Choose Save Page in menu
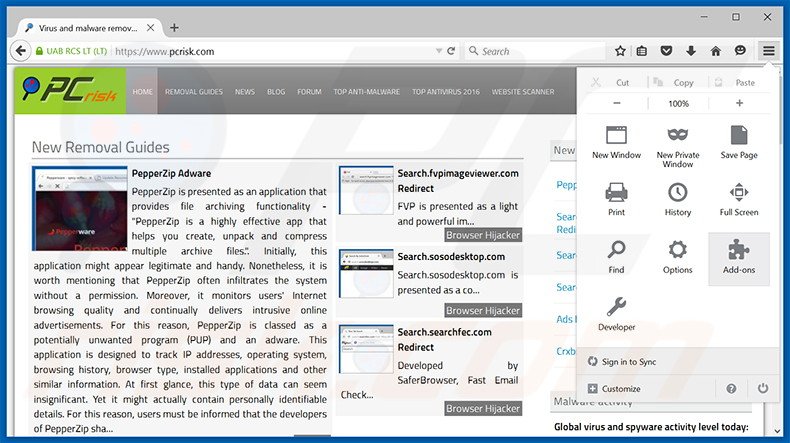Viewport: 790px width, 443px height. 739,142
